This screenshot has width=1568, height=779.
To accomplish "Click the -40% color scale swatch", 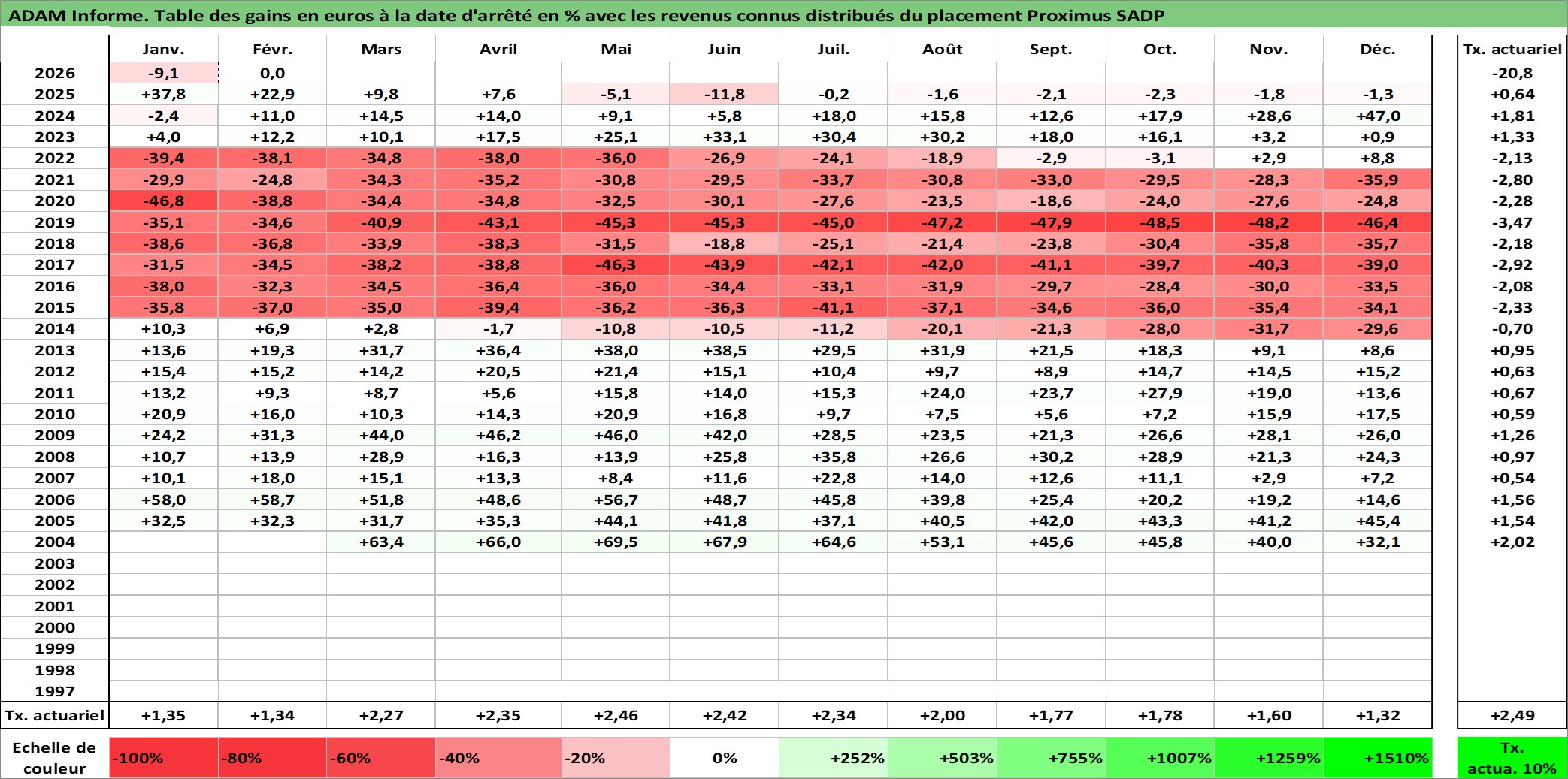I will click(498, 758).
